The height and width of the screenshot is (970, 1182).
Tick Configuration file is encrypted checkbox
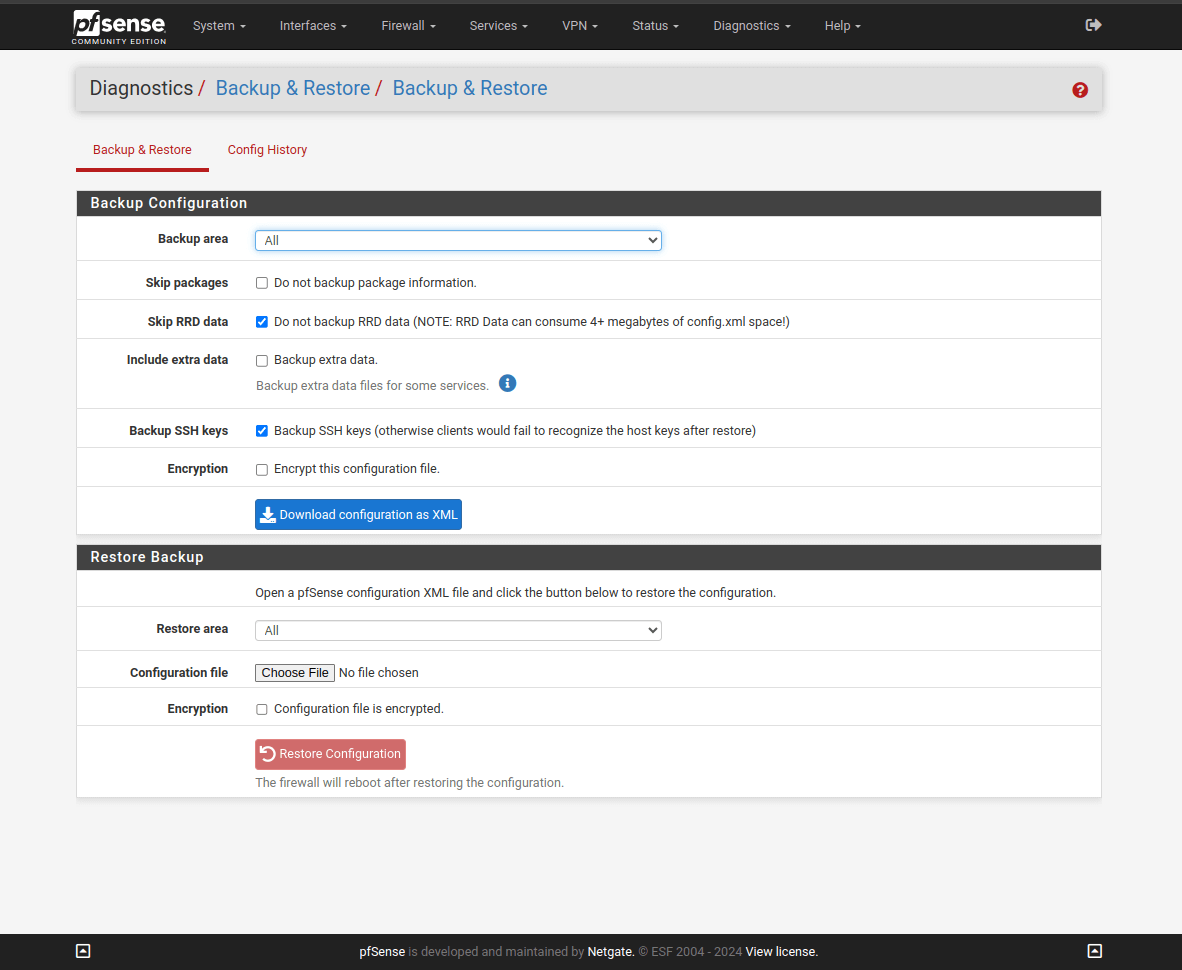pyautogui.click(x=262, y=709)
